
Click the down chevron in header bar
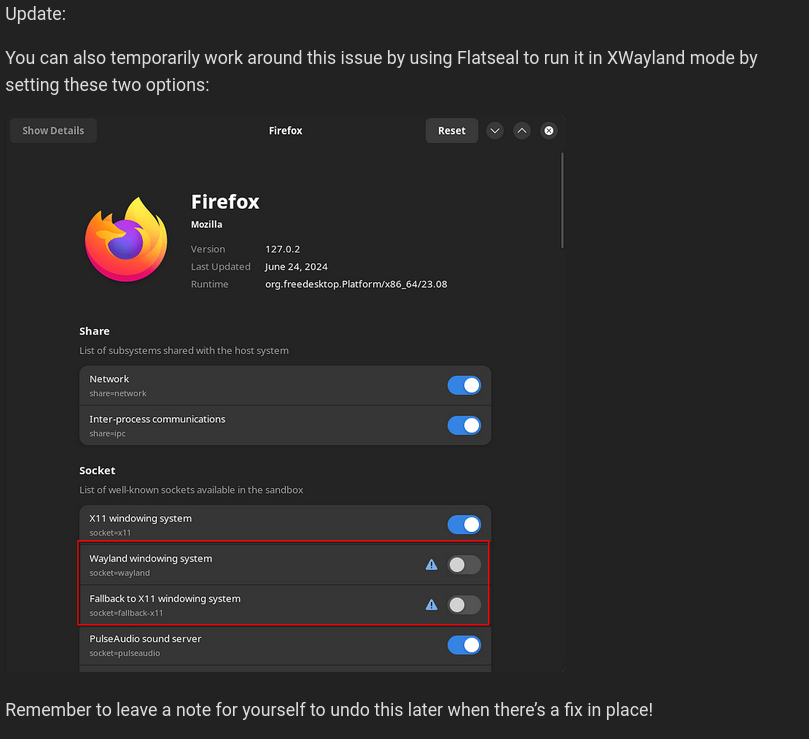[495, 130]
